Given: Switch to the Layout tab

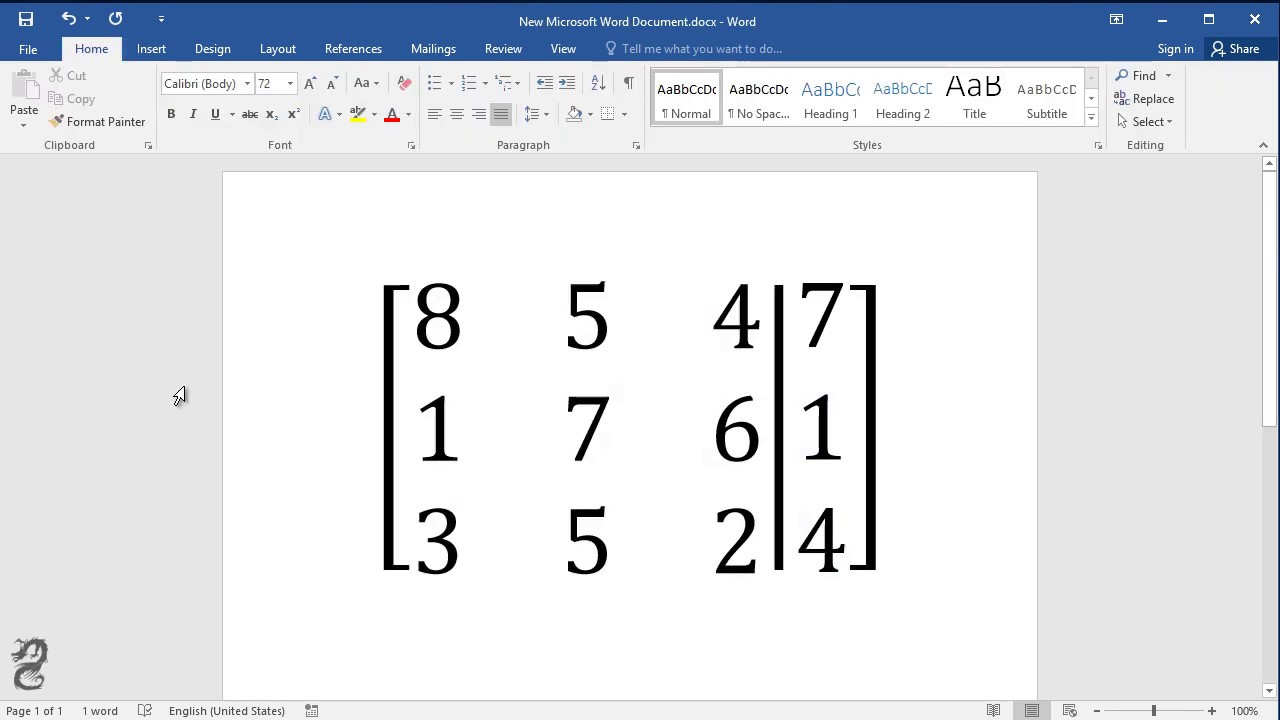Looking at the screenshot, I should pos(277,49).
